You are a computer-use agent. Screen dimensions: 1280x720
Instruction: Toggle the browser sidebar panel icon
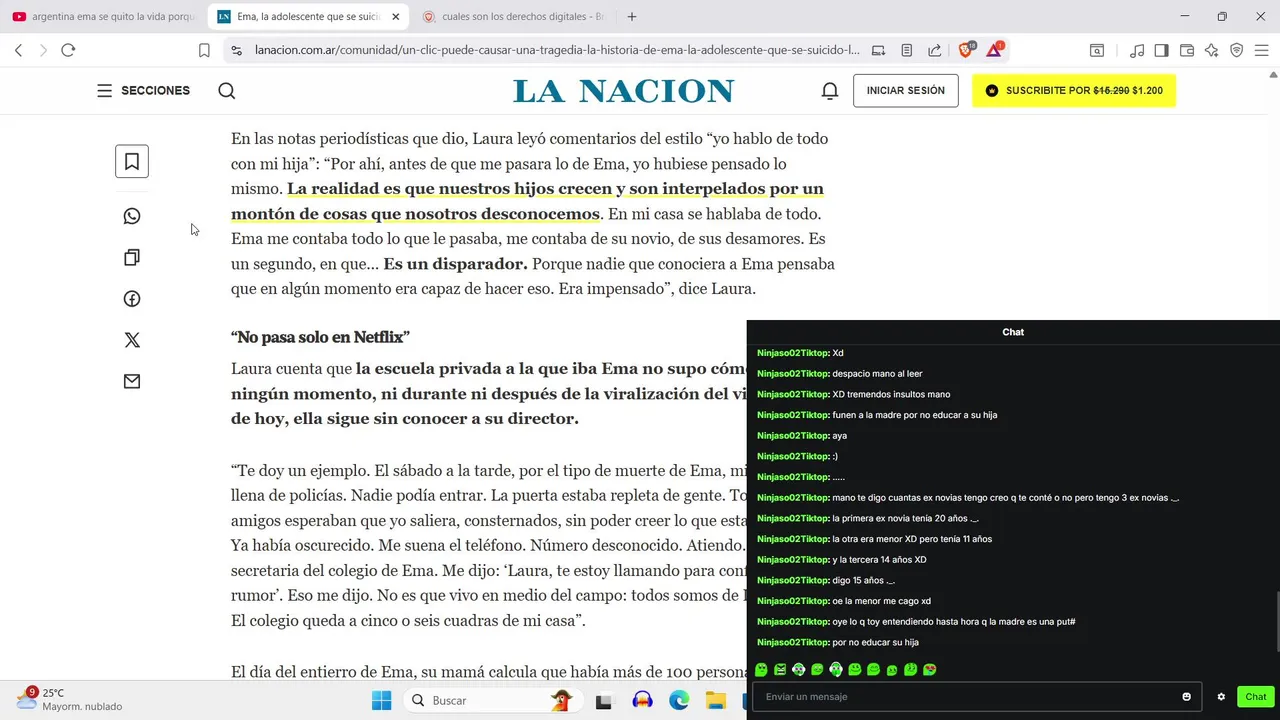tap(1161, 50)
